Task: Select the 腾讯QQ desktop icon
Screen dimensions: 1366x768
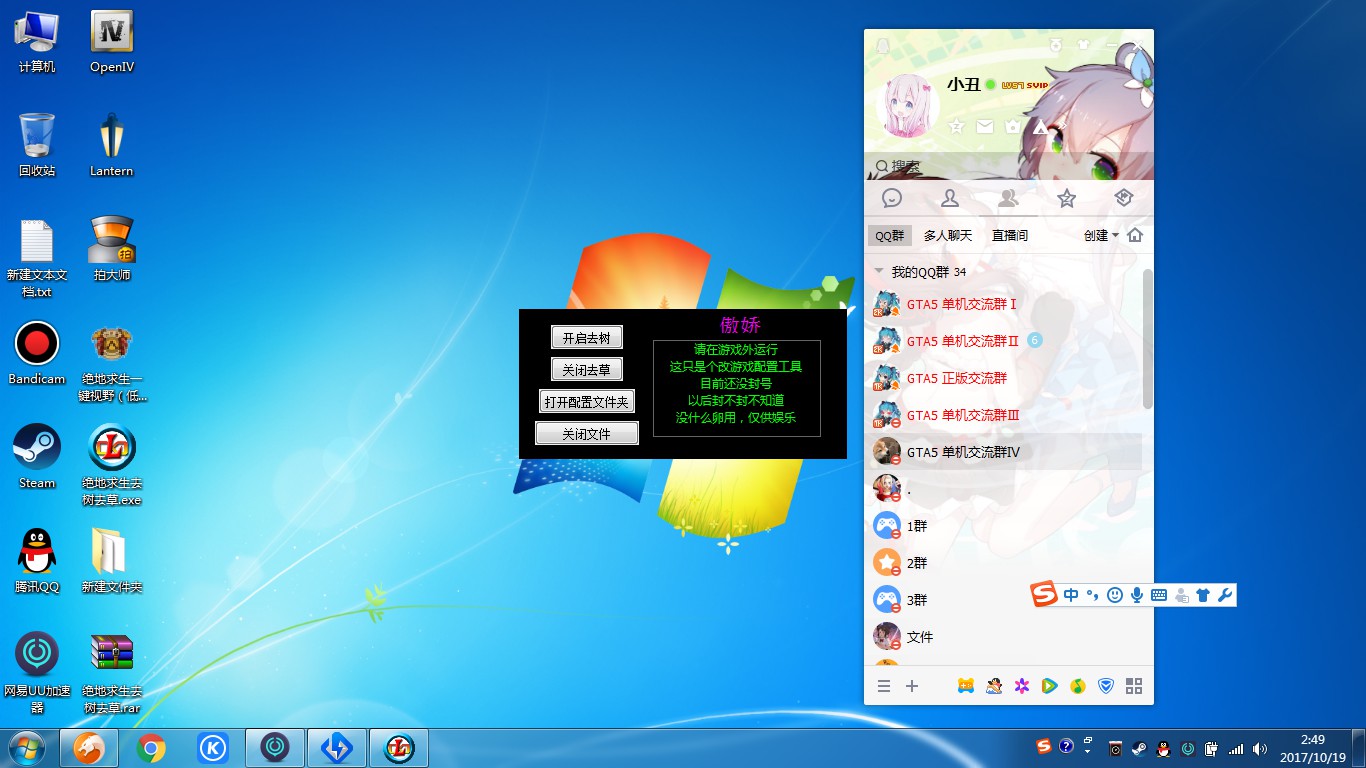Action: pos(37,561)
